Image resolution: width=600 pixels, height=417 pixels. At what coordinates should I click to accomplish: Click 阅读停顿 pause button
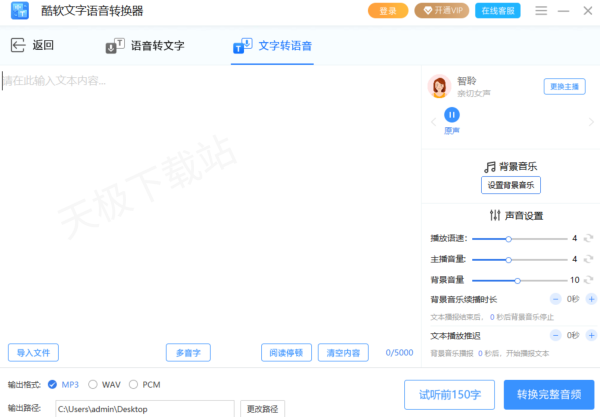tap(286, 352)
